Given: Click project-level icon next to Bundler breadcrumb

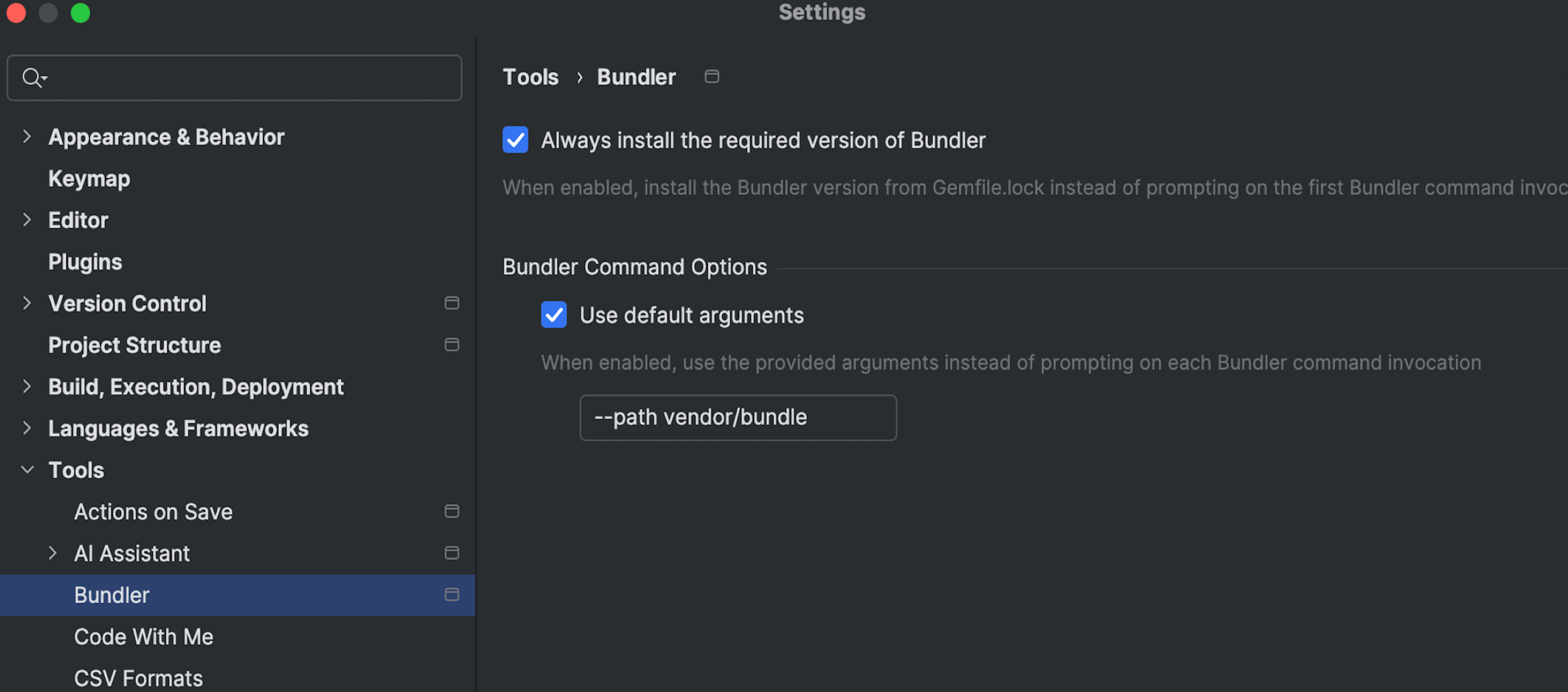Looking at the screenshot, I should [711, 77].
